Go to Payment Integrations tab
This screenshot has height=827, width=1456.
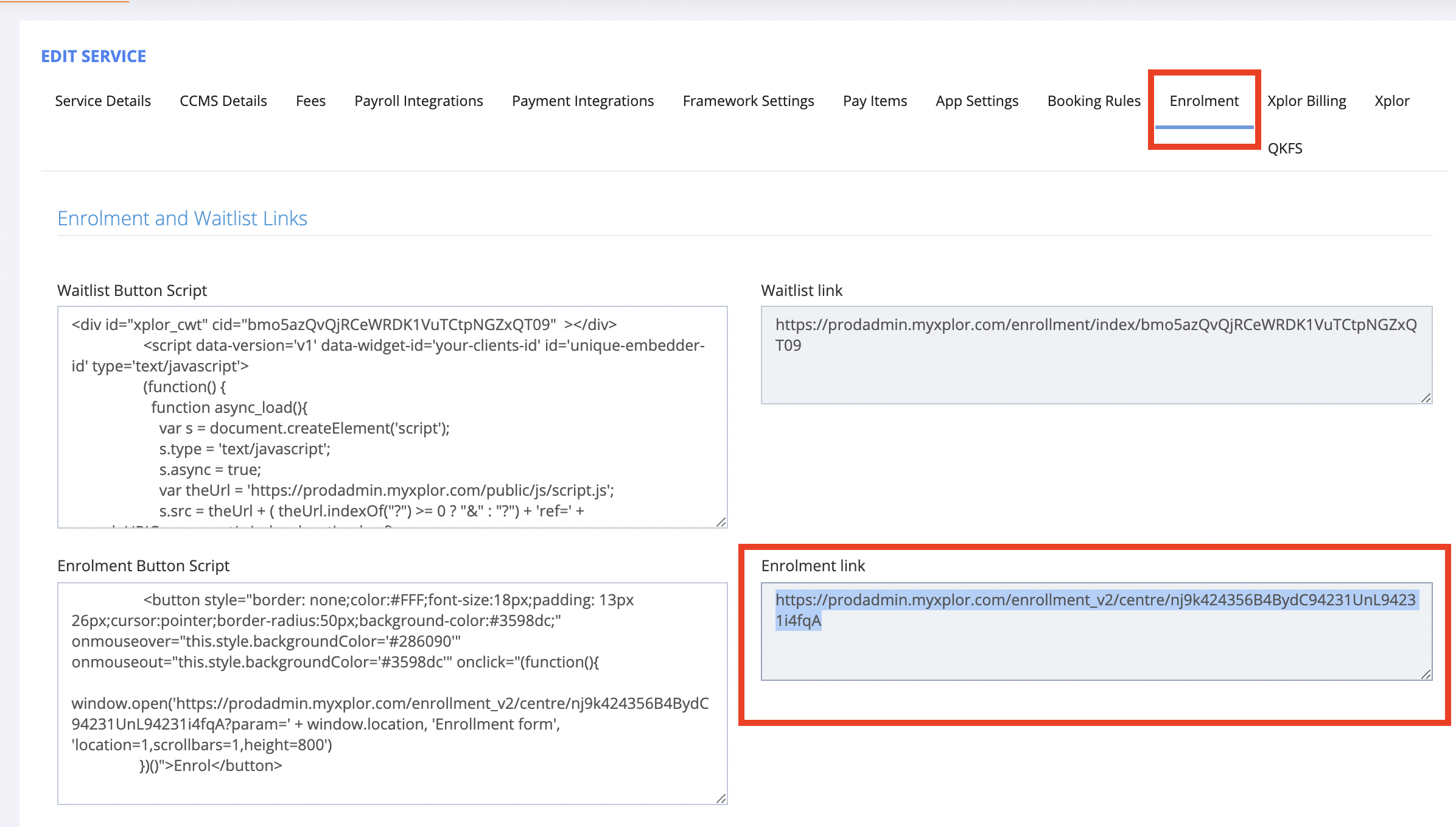[x=583, y=100]
